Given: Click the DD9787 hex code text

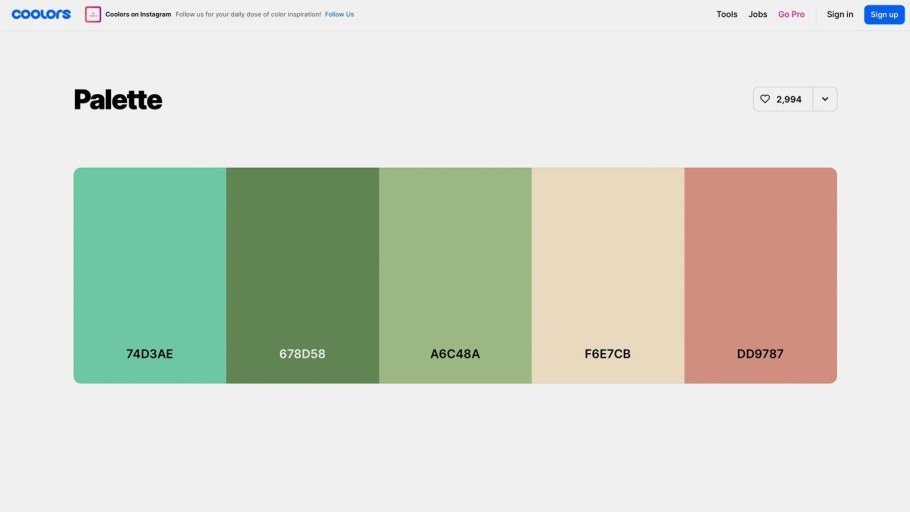Looking at the screenshot, I should pyautogui.click(x=760, y=354).
